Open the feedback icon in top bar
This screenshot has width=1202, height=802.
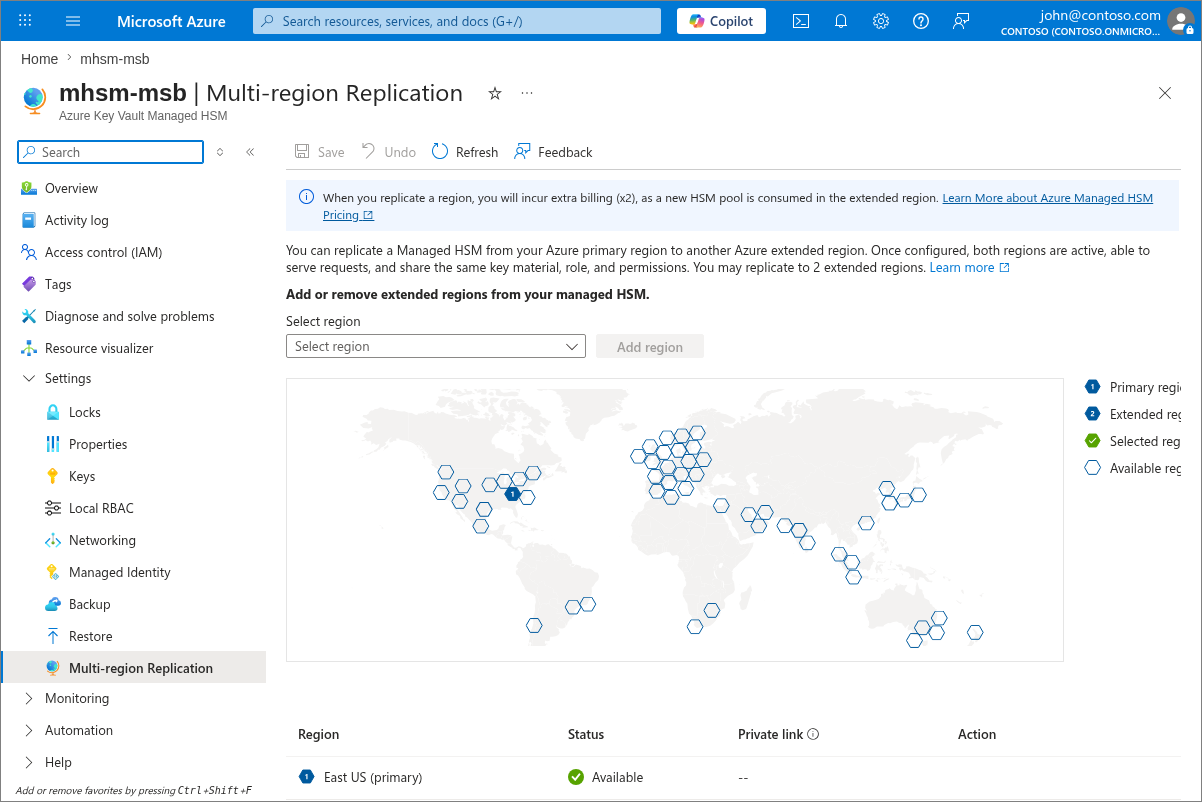tap(961, 21)
